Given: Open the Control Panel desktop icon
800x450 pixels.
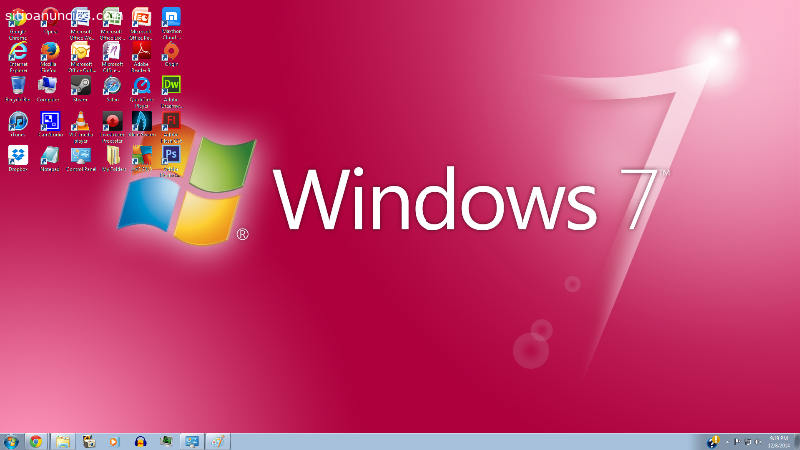Looking at the screenshot, I should pos(81,159).
